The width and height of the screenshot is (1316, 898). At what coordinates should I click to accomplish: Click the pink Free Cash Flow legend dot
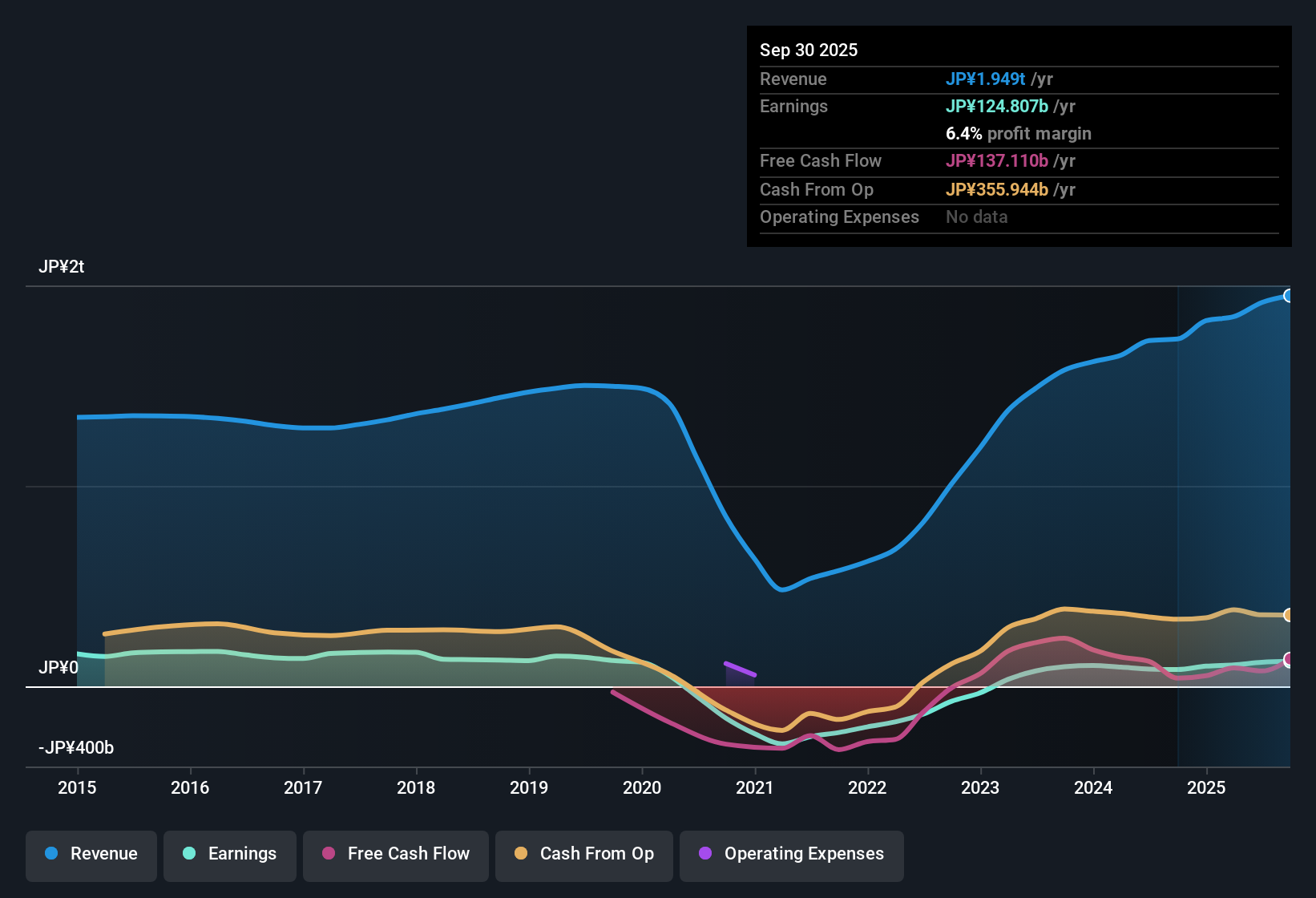coord(329,854)
